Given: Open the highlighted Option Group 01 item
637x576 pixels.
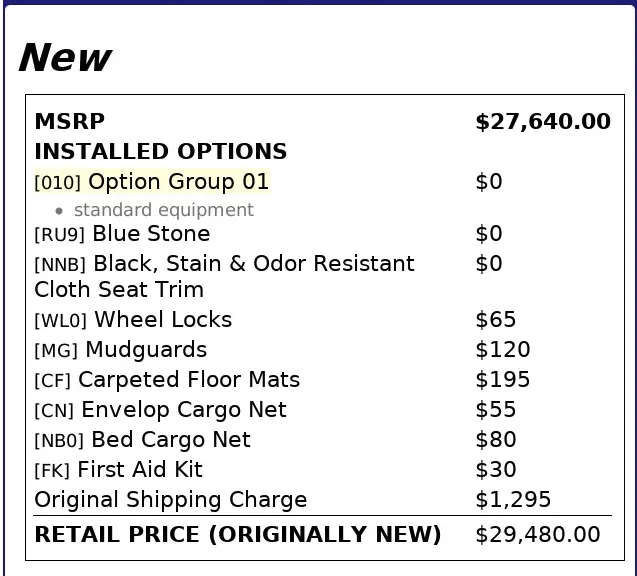Looking at the screenshot, I should 152,182.
